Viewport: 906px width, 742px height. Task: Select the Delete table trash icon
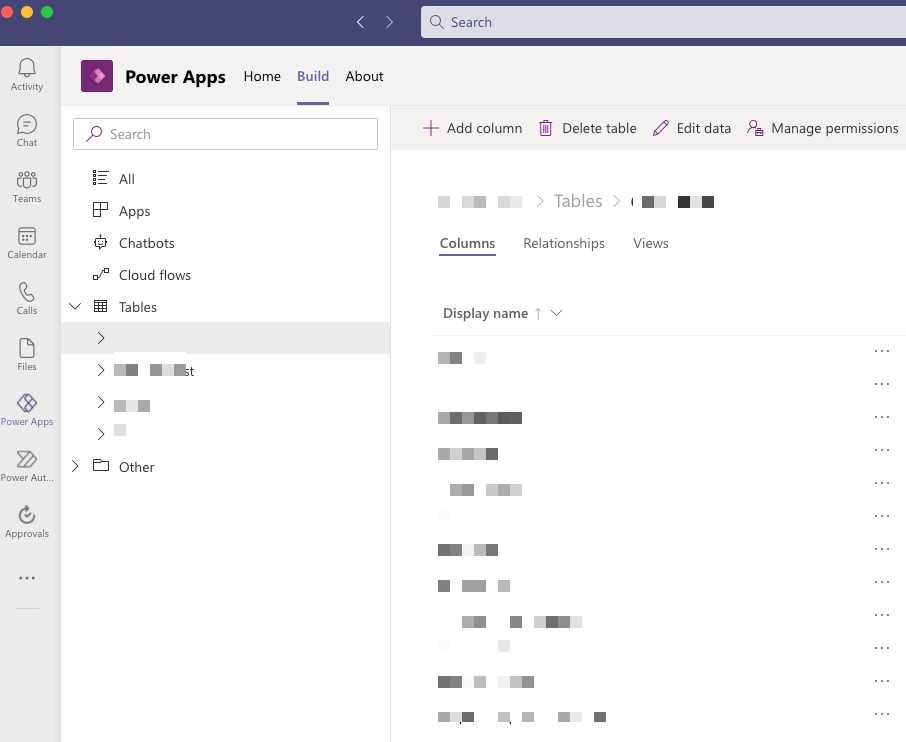point(545,128)
